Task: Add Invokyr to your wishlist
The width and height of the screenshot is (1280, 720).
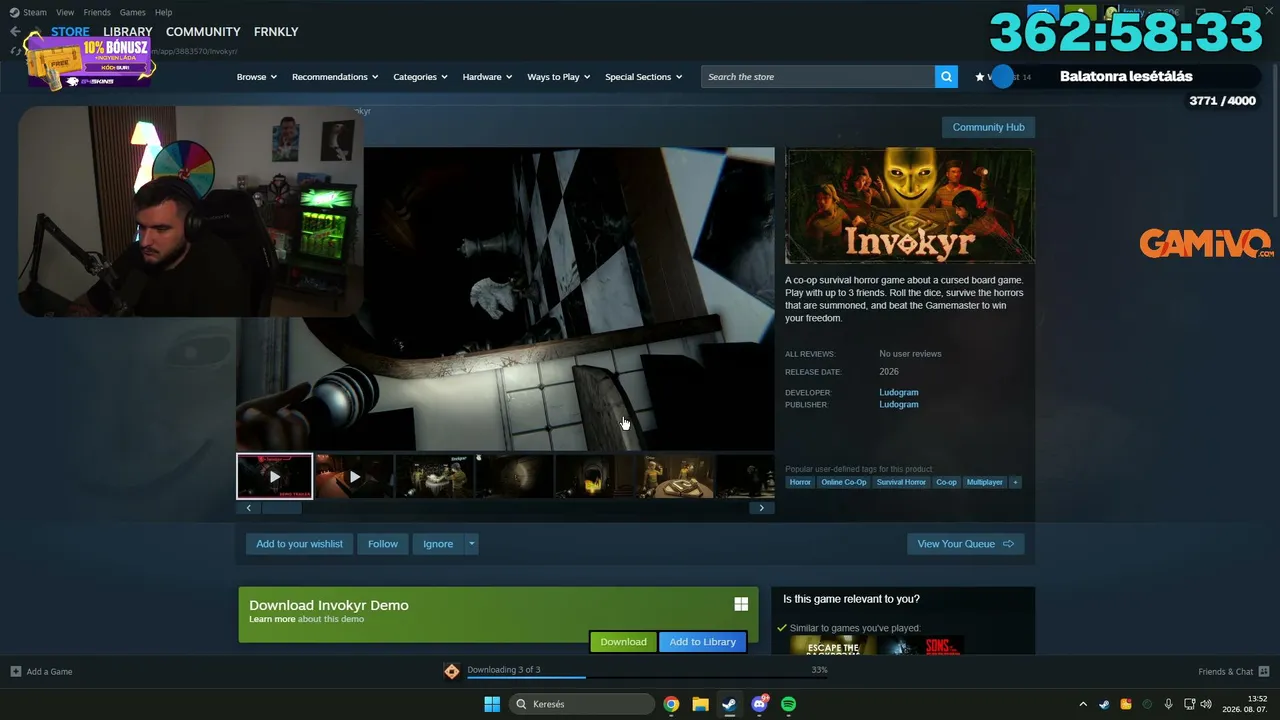Action: tap(299, 544)
